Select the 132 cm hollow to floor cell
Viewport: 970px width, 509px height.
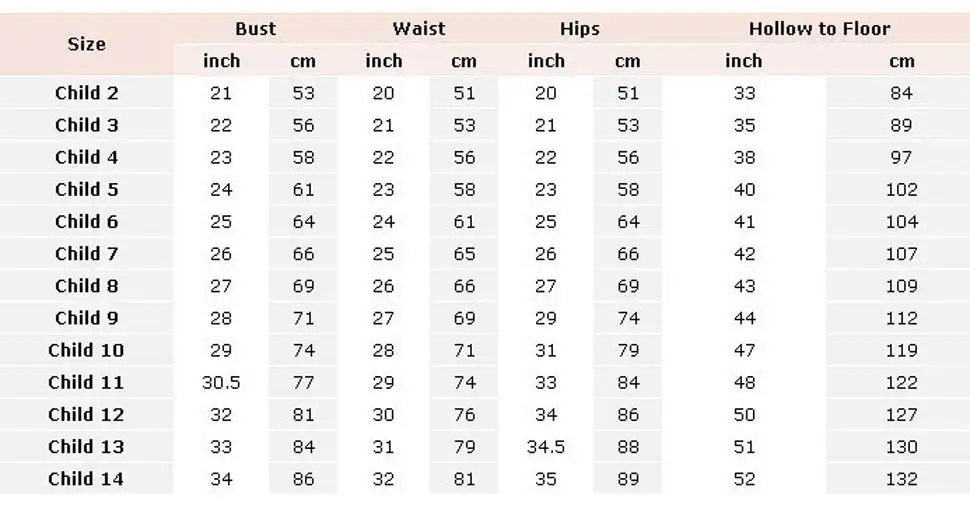click(901, 479)
